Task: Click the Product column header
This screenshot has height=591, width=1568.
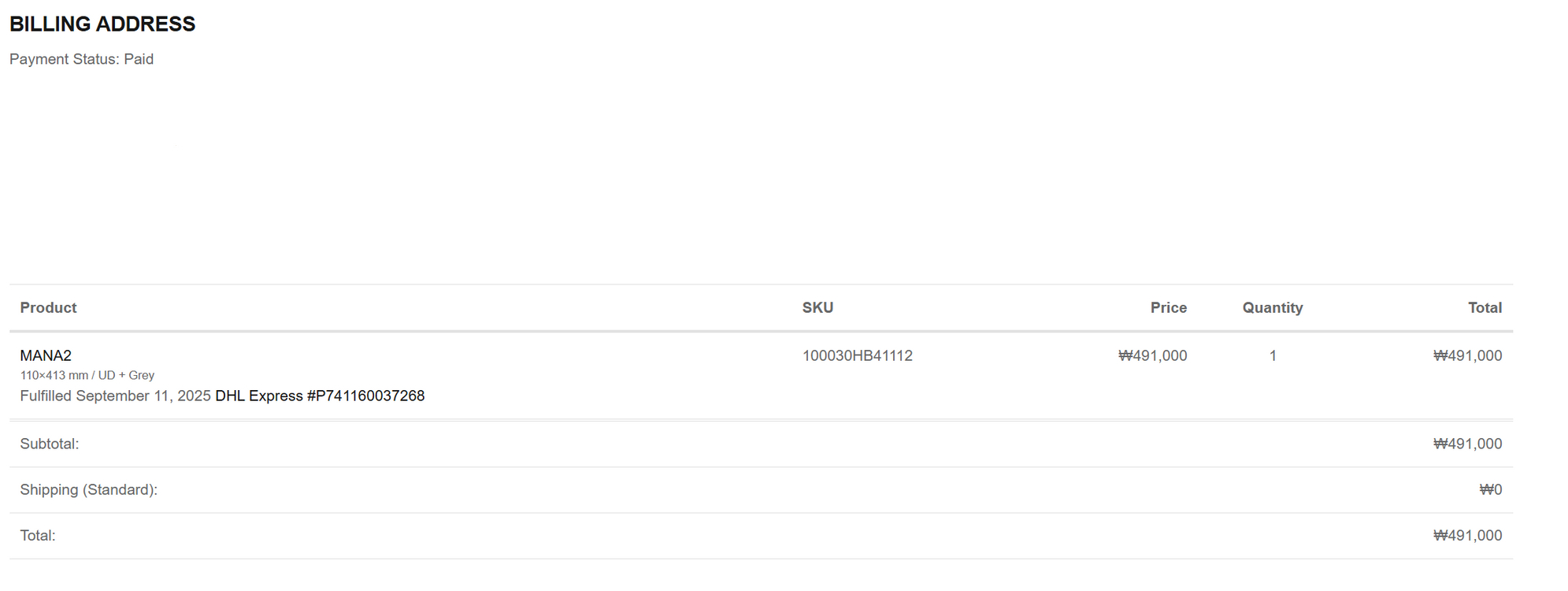Action: click(48, 307)
